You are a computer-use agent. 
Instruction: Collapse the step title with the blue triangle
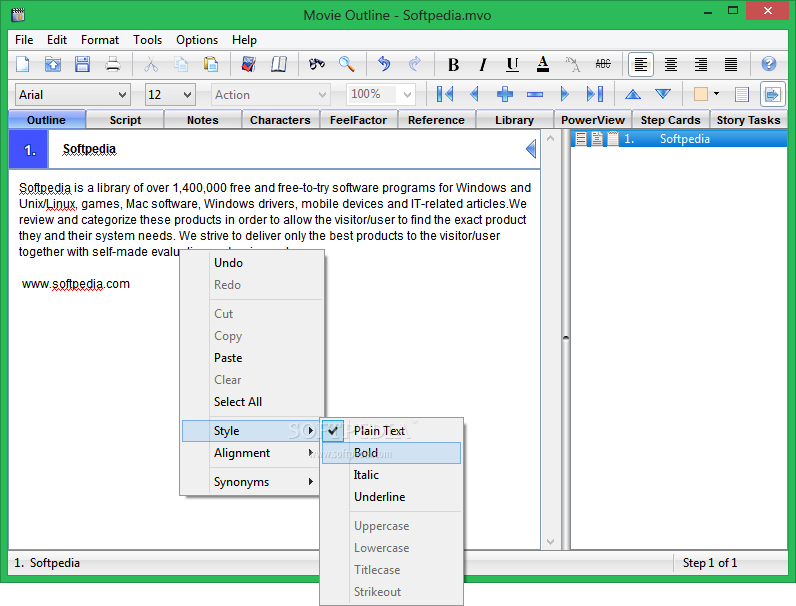531,149
